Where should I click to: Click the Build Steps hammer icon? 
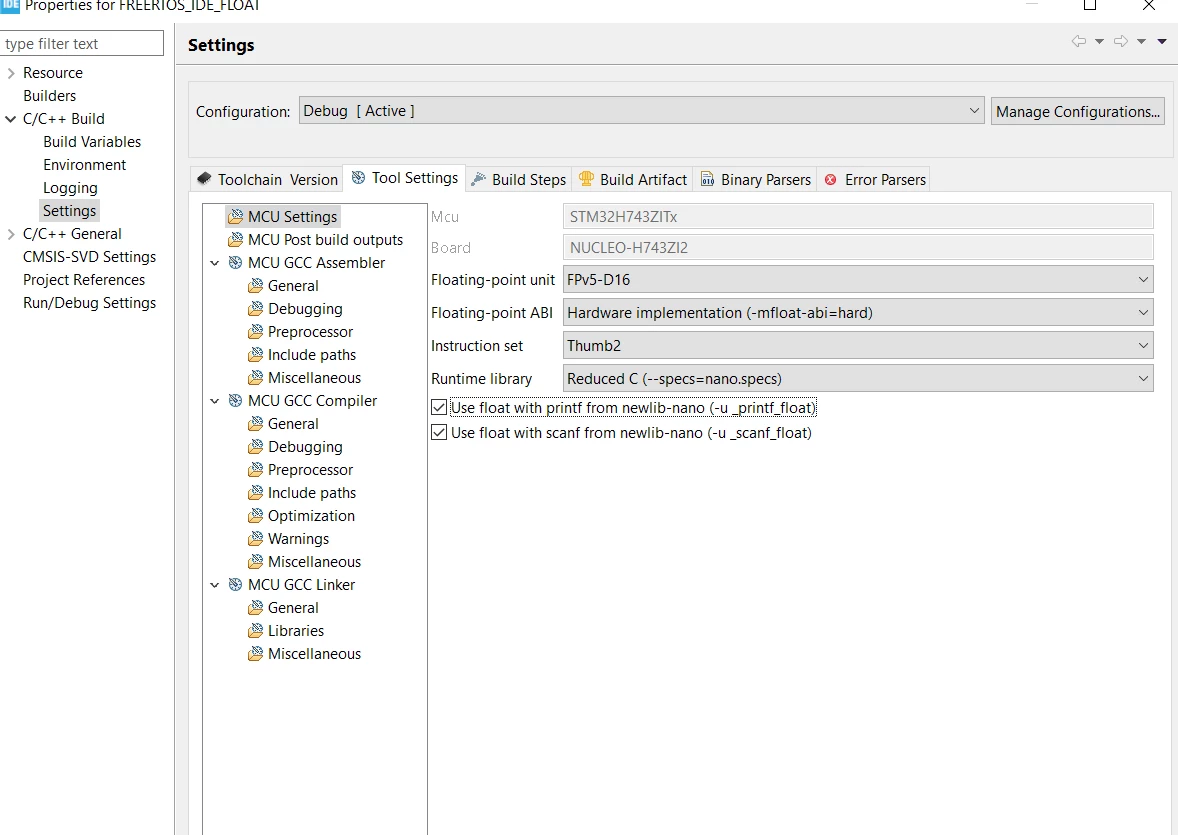pyautogui.click(x=478, y=179)
